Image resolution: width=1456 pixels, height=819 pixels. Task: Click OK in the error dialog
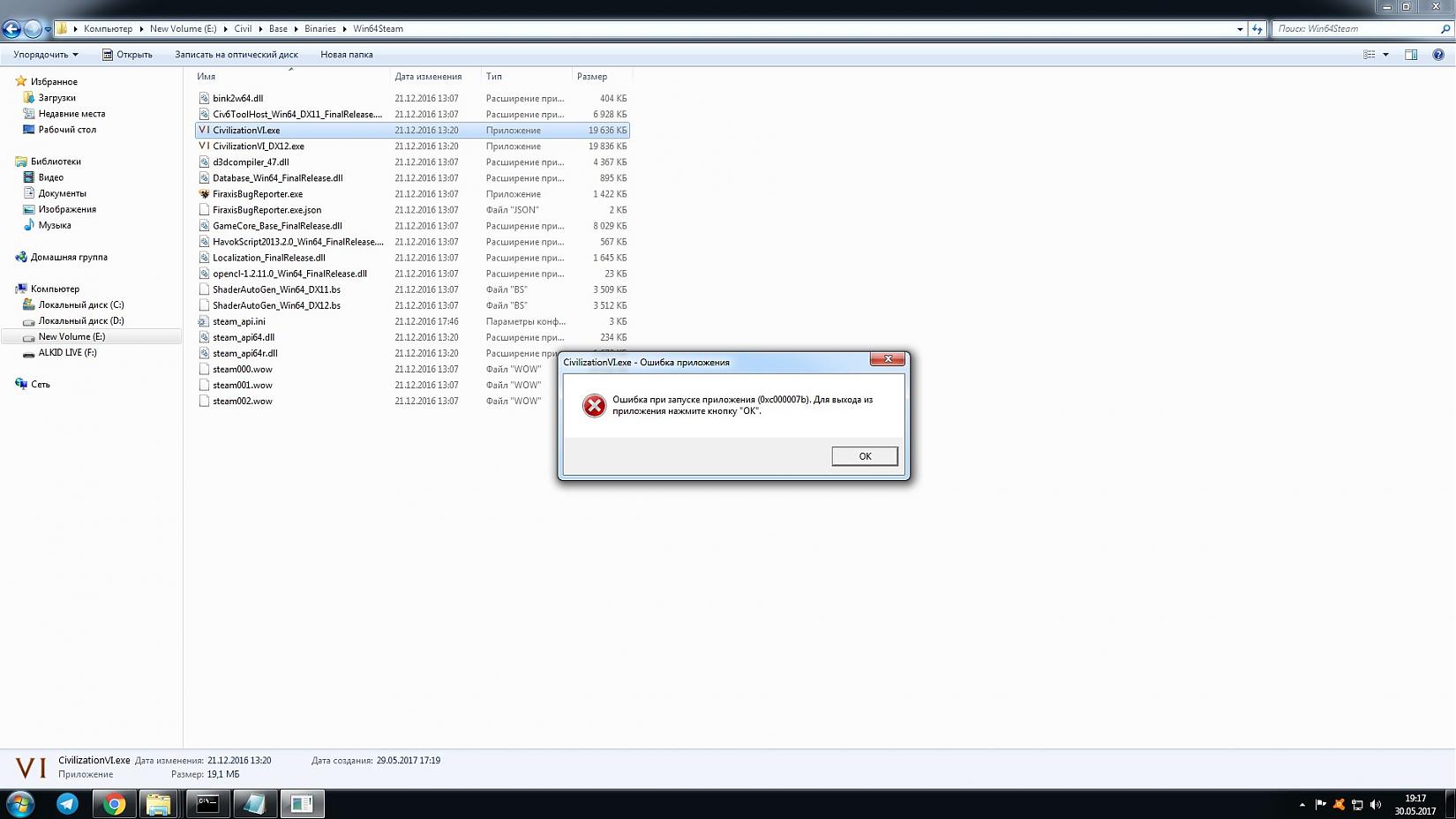[865, 456]
